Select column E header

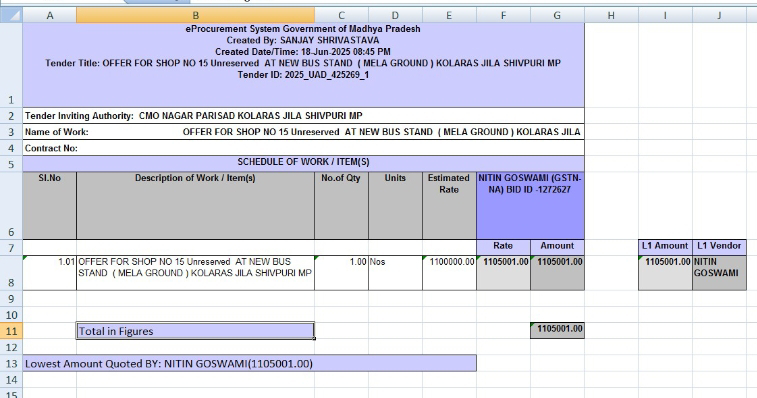(x=449, y=15)
